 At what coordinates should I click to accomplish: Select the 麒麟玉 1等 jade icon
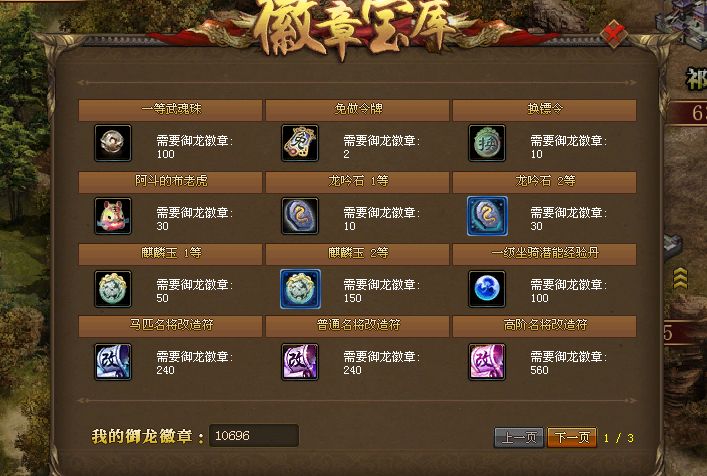pyautogui.click(x=113, y=289)
